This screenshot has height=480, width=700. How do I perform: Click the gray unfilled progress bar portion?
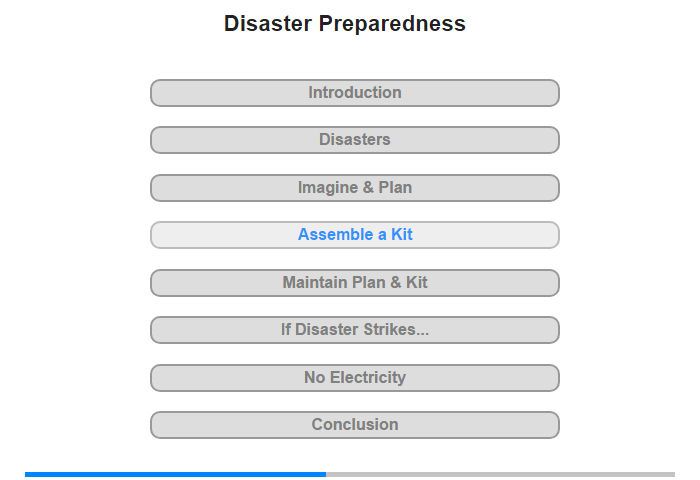pyautogui.click(x=500, y=474)
